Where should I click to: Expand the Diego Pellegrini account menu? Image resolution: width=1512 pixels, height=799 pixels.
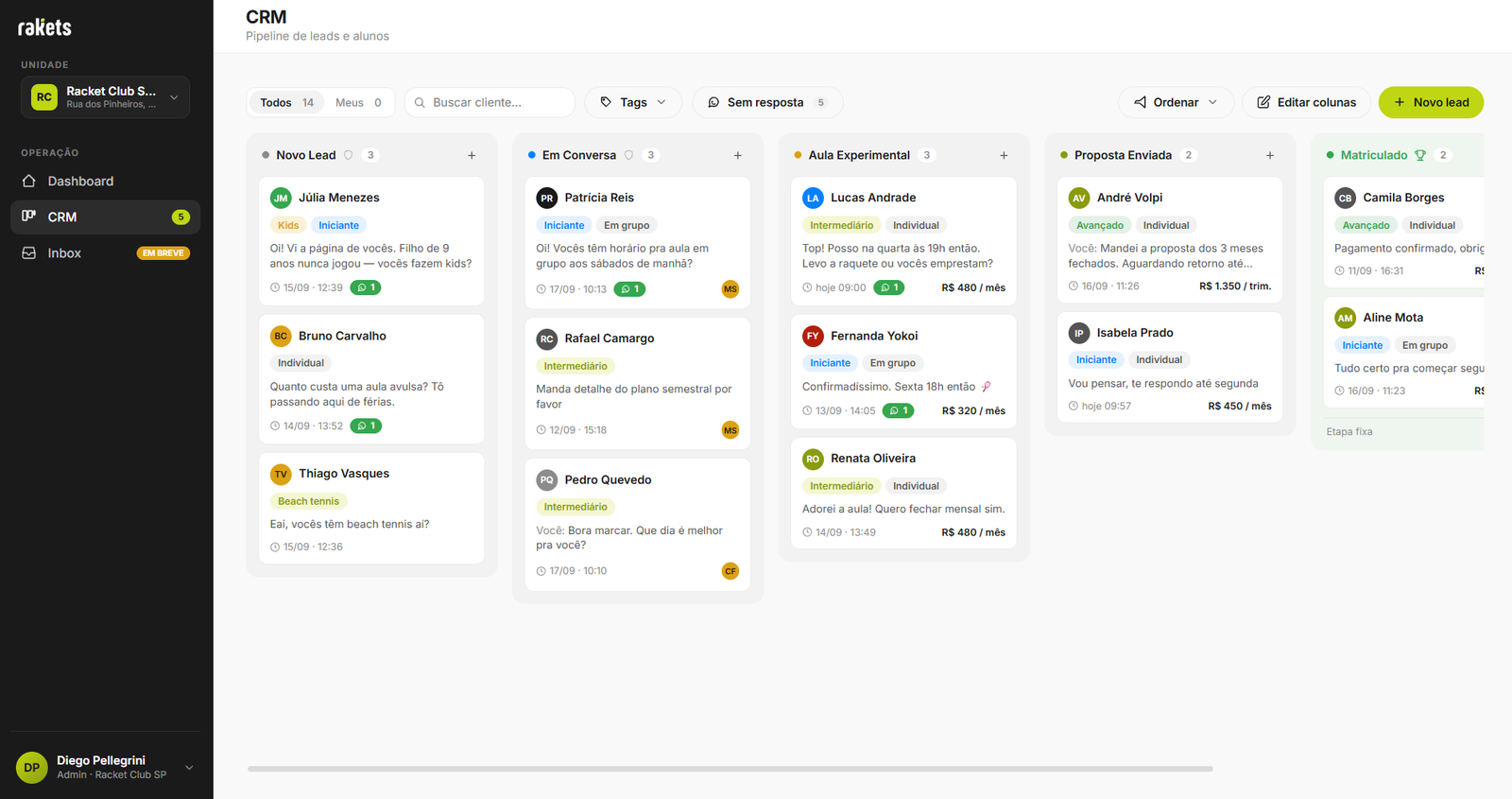106,767
